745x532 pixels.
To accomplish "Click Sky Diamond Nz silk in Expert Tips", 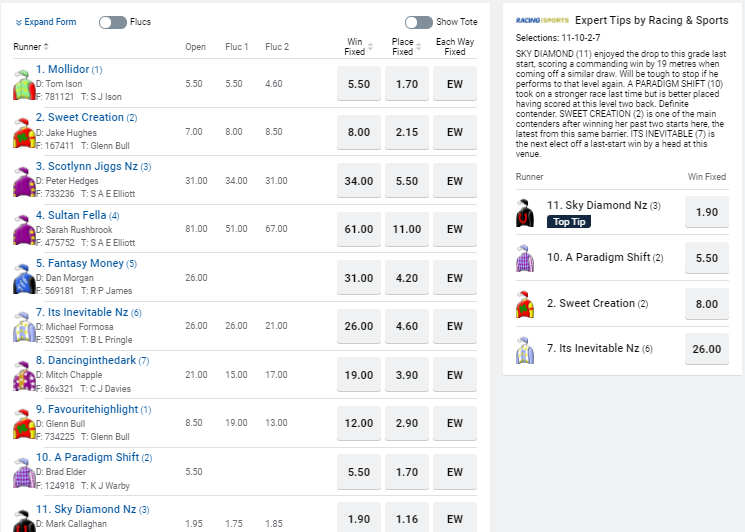I will pos(525,213).
